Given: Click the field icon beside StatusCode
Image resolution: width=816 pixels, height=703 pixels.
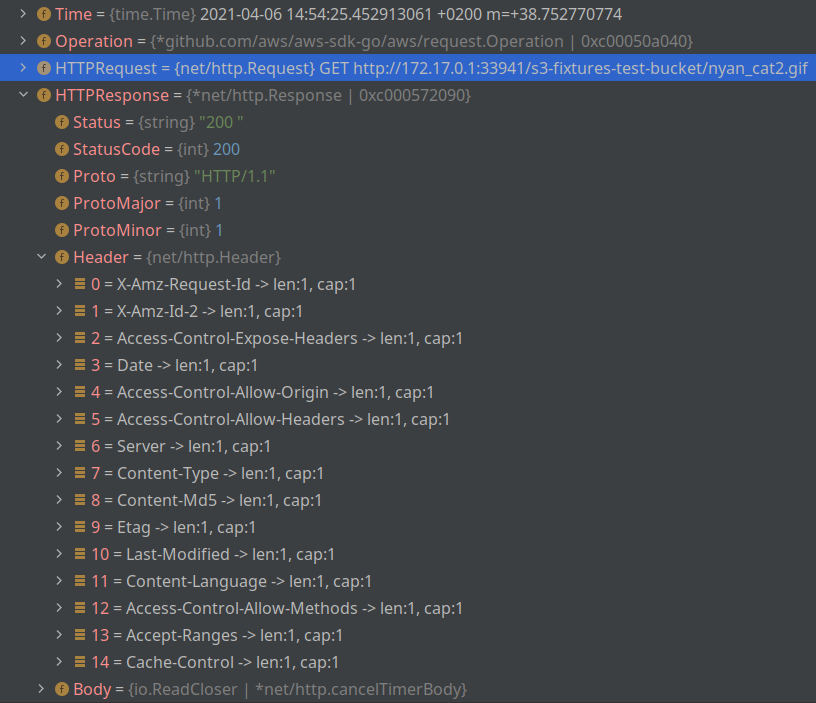Looking at the screenshot, I should pyautogui.click(x=62, y=149).
